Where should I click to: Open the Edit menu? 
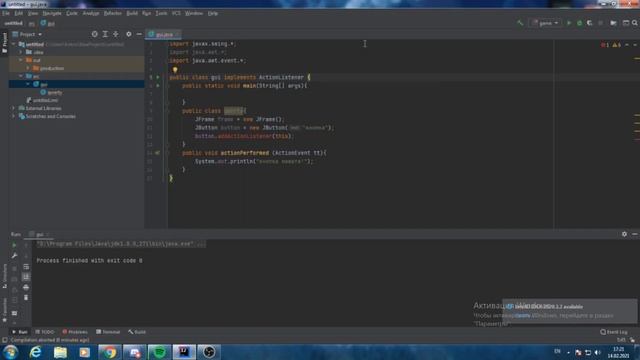click(x=19, y=13)
